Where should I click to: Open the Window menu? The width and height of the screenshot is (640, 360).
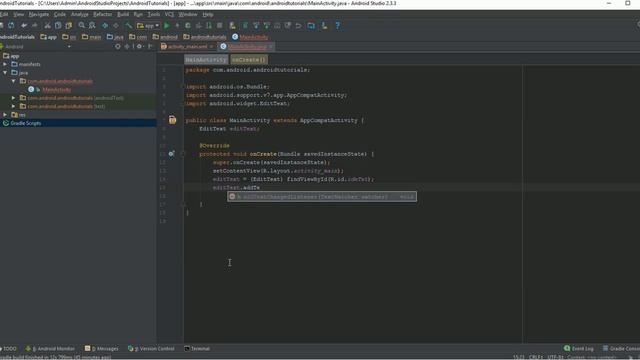pyautogui.click(x=188, y=14)
